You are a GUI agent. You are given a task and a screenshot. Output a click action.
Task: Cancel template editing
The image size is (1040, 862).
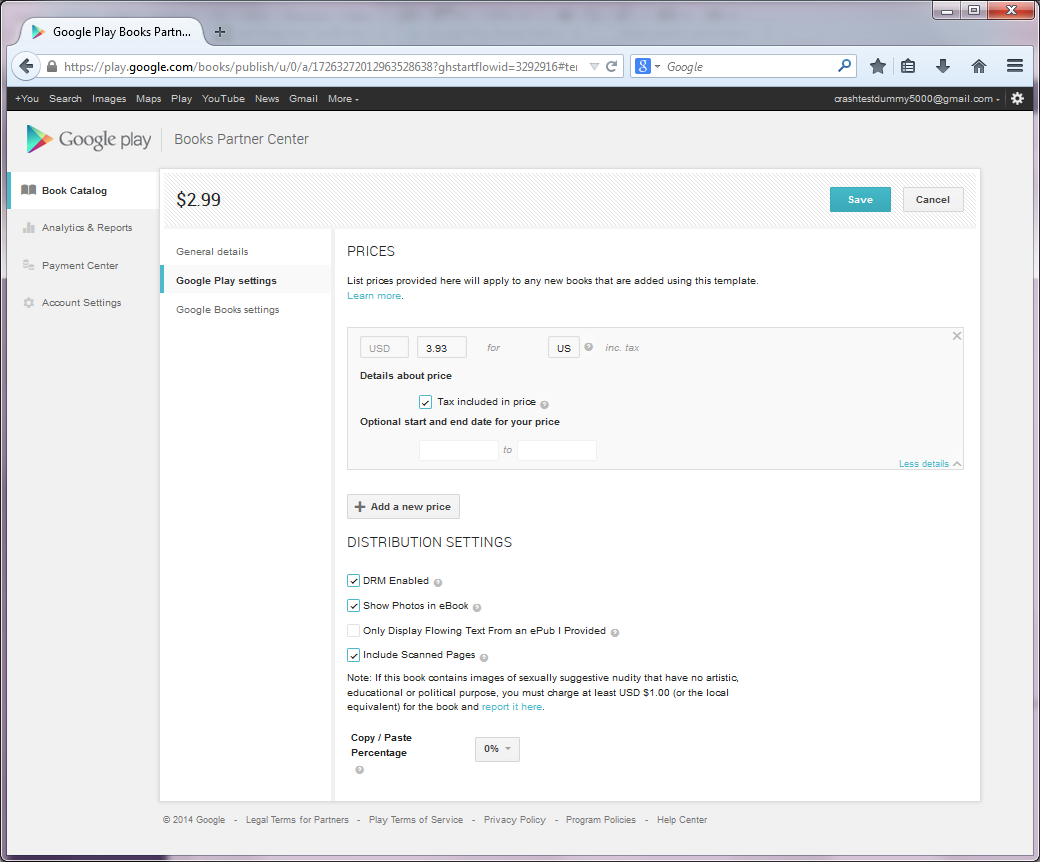(933, 200)
